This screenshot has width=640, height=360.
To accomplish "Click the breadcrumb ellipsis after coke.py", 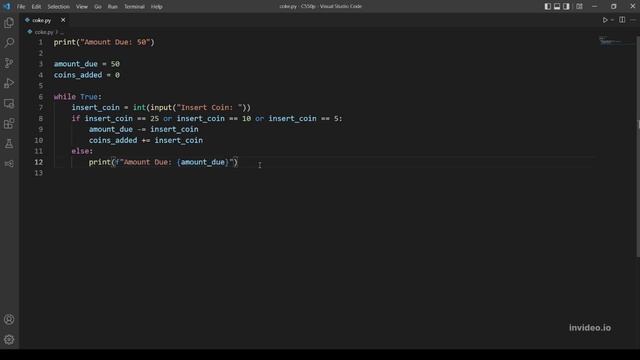I will tap(62, 32).
